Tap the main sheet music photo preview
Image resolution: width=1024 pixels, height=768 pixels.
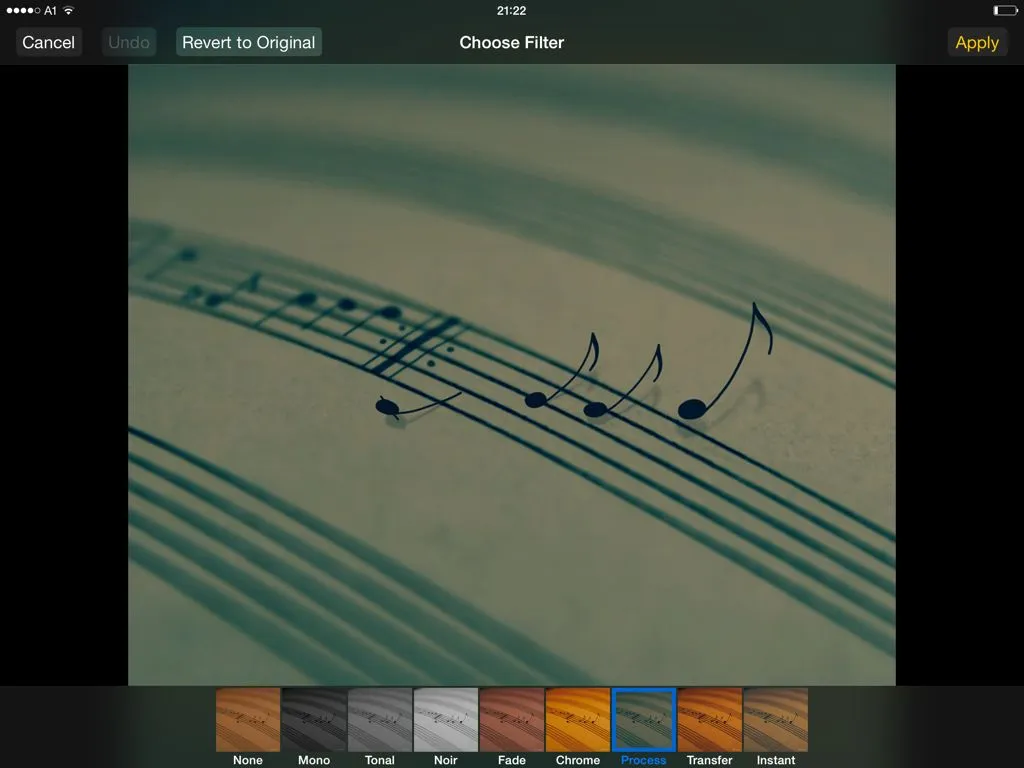point(511,375)
